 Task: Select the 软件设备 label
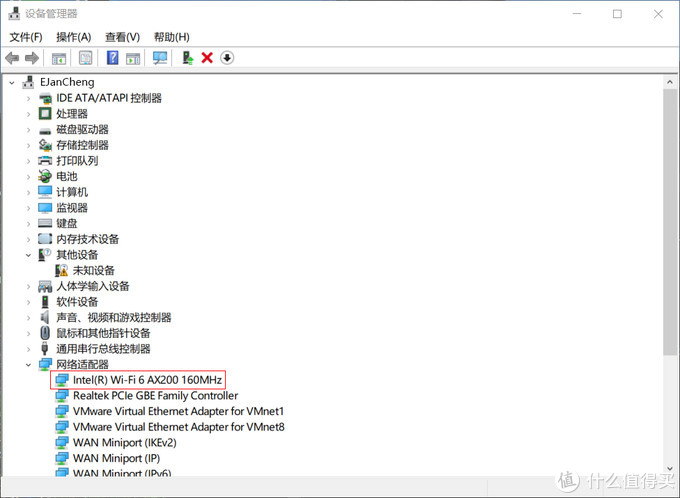tap(77, 302)
